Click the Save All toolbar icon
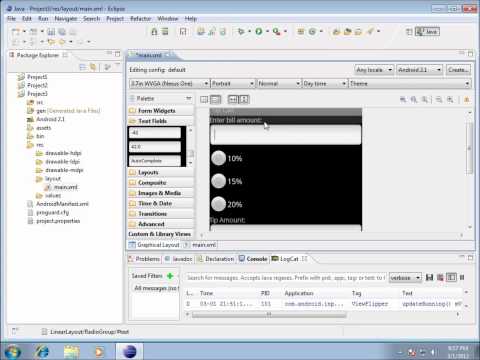The width and height of the screenshot is (480, 360). [x=62, y=32]
